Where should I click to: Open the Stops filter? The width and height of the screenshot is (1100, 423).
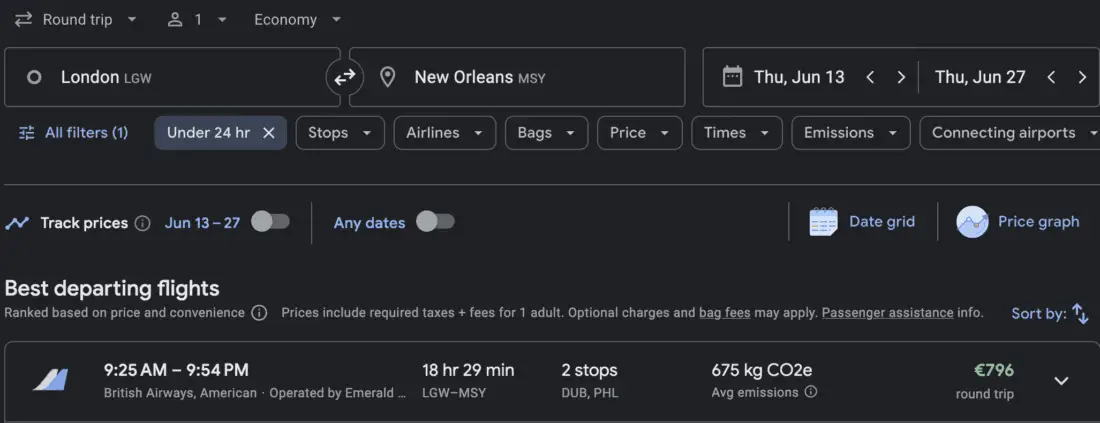[340, 133]
